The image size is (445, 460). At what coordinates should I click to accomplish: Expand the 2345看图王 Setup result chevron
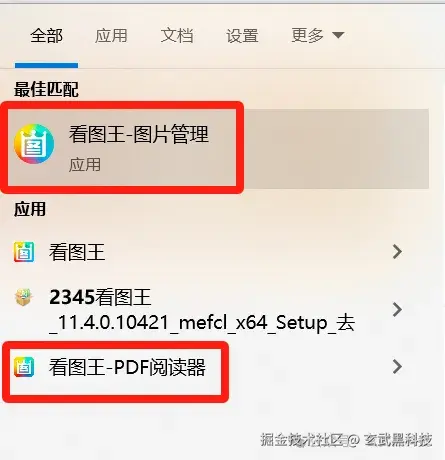pos(397,309)
